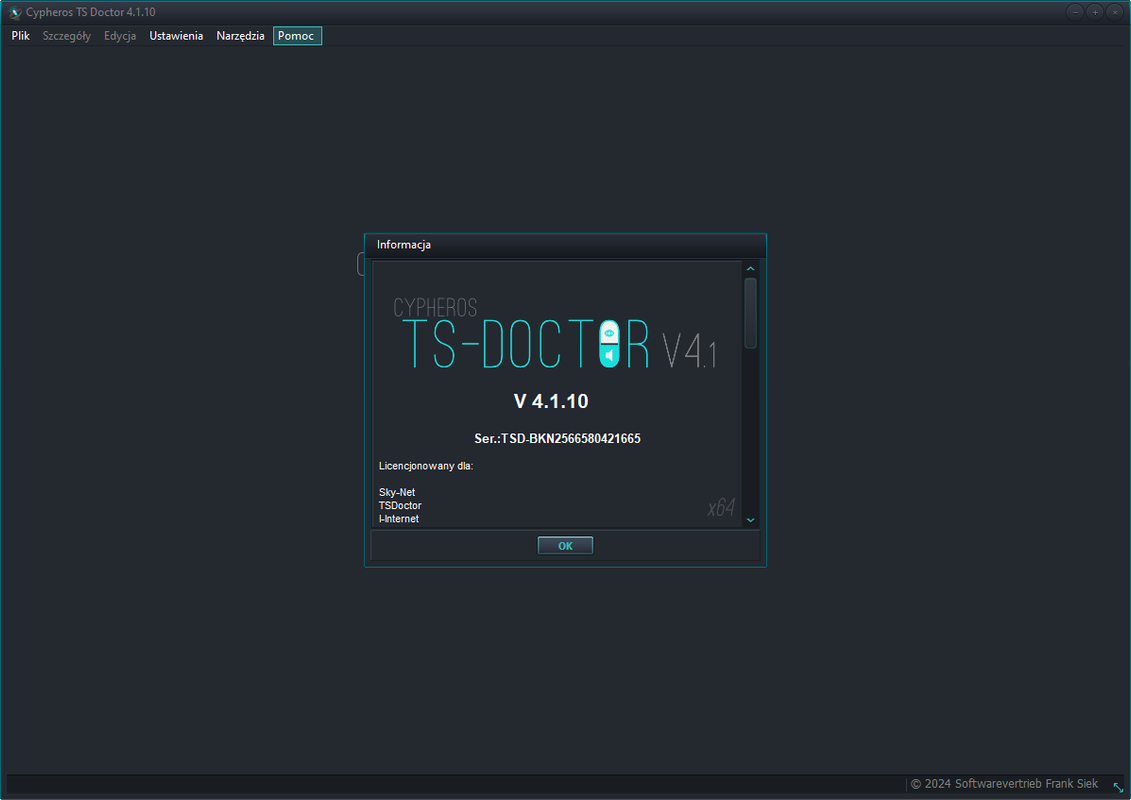Viewport: 1131px width, 800px height.
Task: Click the TS-Doctor logo pill icon
Action: (609, 343)
